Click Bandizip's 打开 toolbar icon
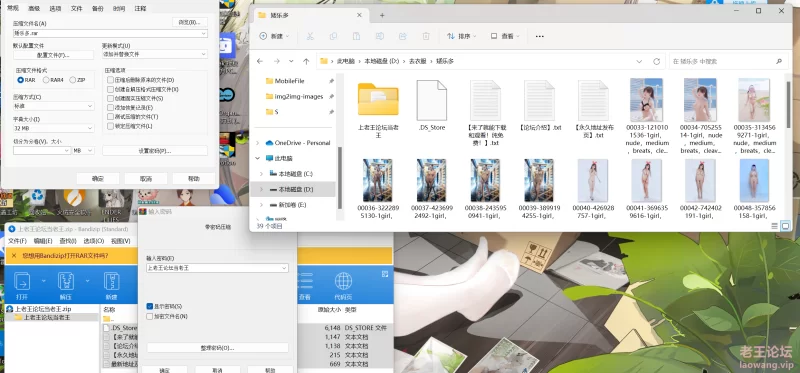This screenshot has width=800, height=373. (x=22, y=286)
